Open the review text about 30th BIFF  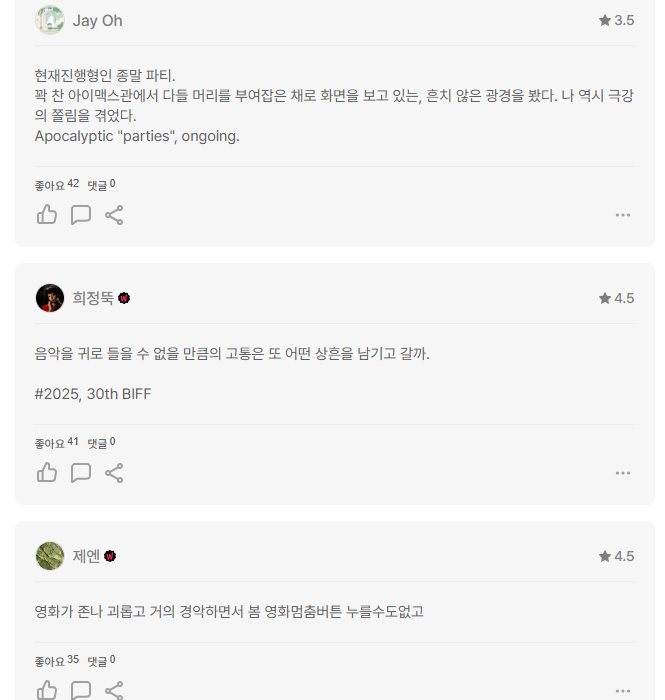(232, 374)
